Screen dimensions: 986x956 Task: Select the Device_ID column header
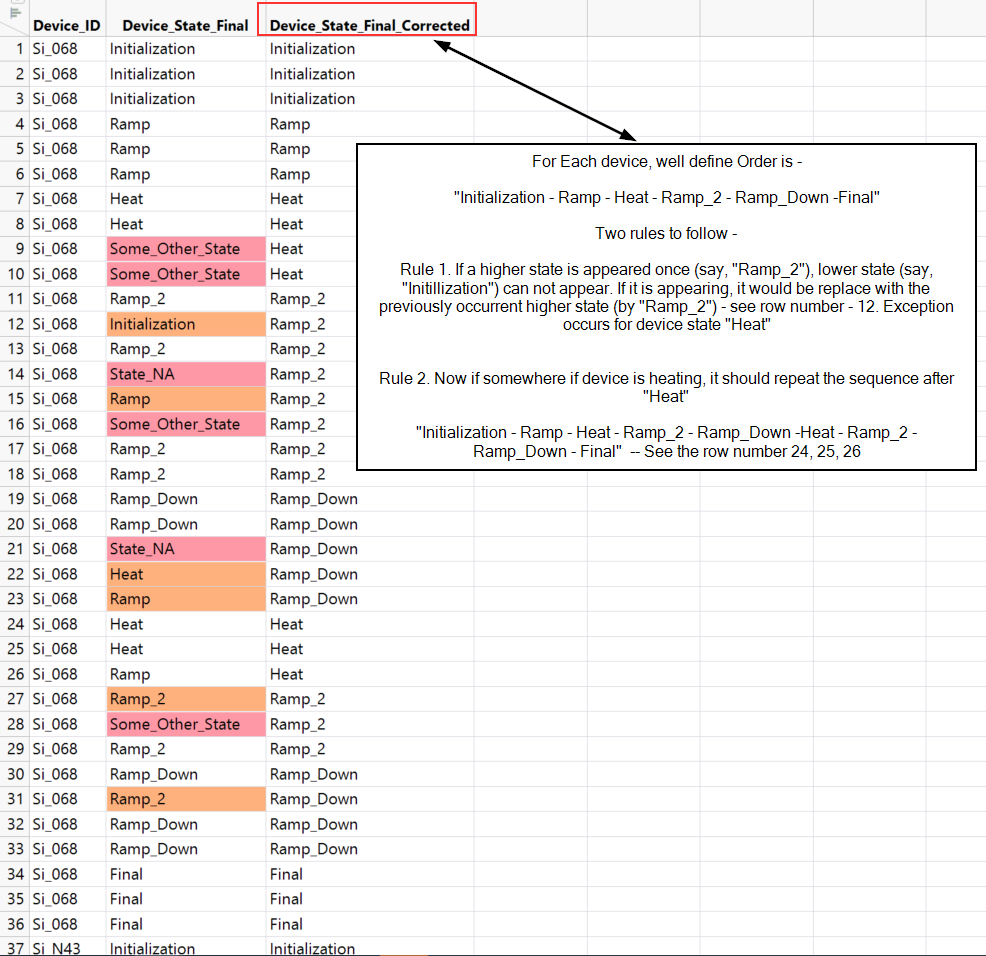pyautogui.click(x=66, y=25)
